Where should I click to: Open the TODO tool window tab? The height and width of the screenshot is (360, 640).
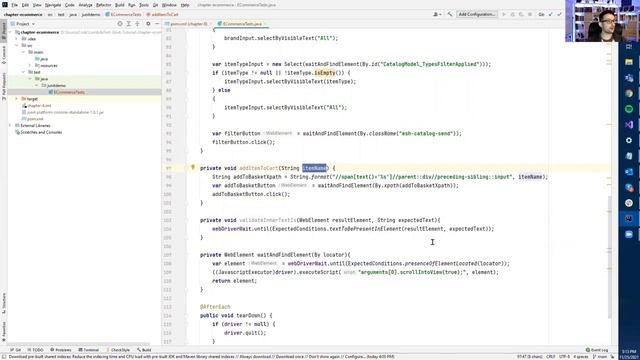click(x=35, y=350)
